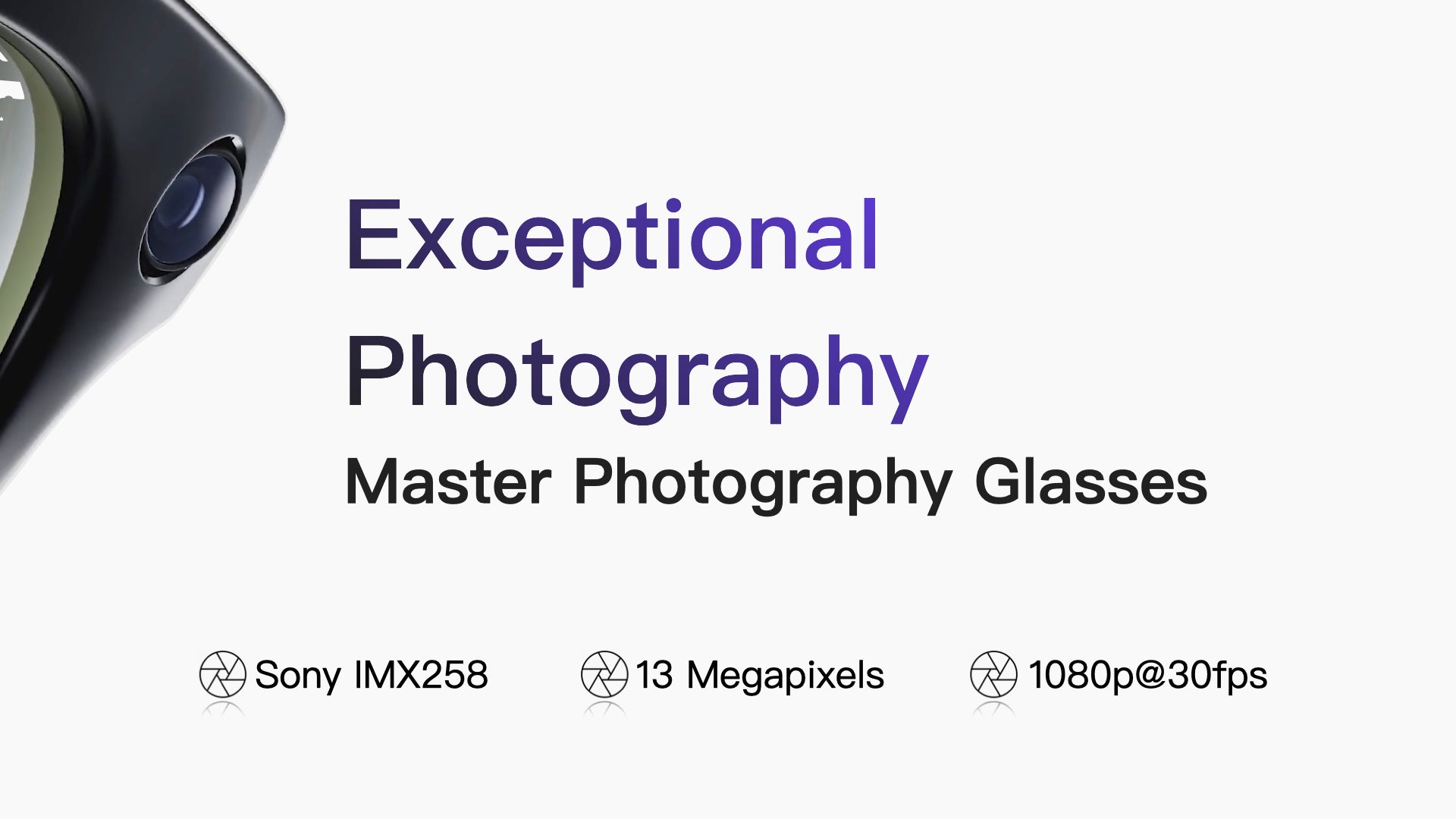Select the Sony IMX258 sensor label
The width and height of the screenshot is (1456, 819).
[371, 674]
